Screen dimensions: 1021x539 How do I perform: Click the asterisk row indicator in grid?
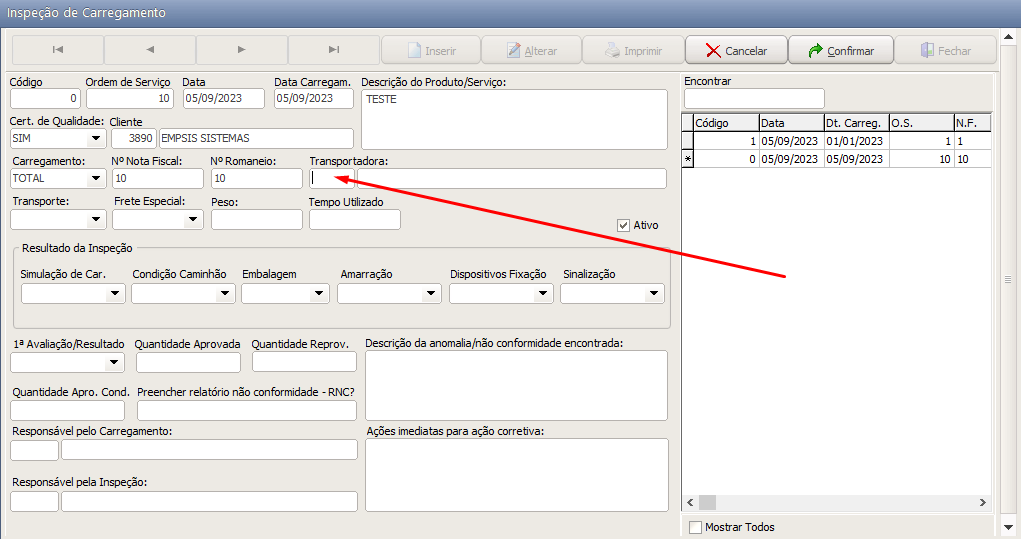tap(688, 159)
